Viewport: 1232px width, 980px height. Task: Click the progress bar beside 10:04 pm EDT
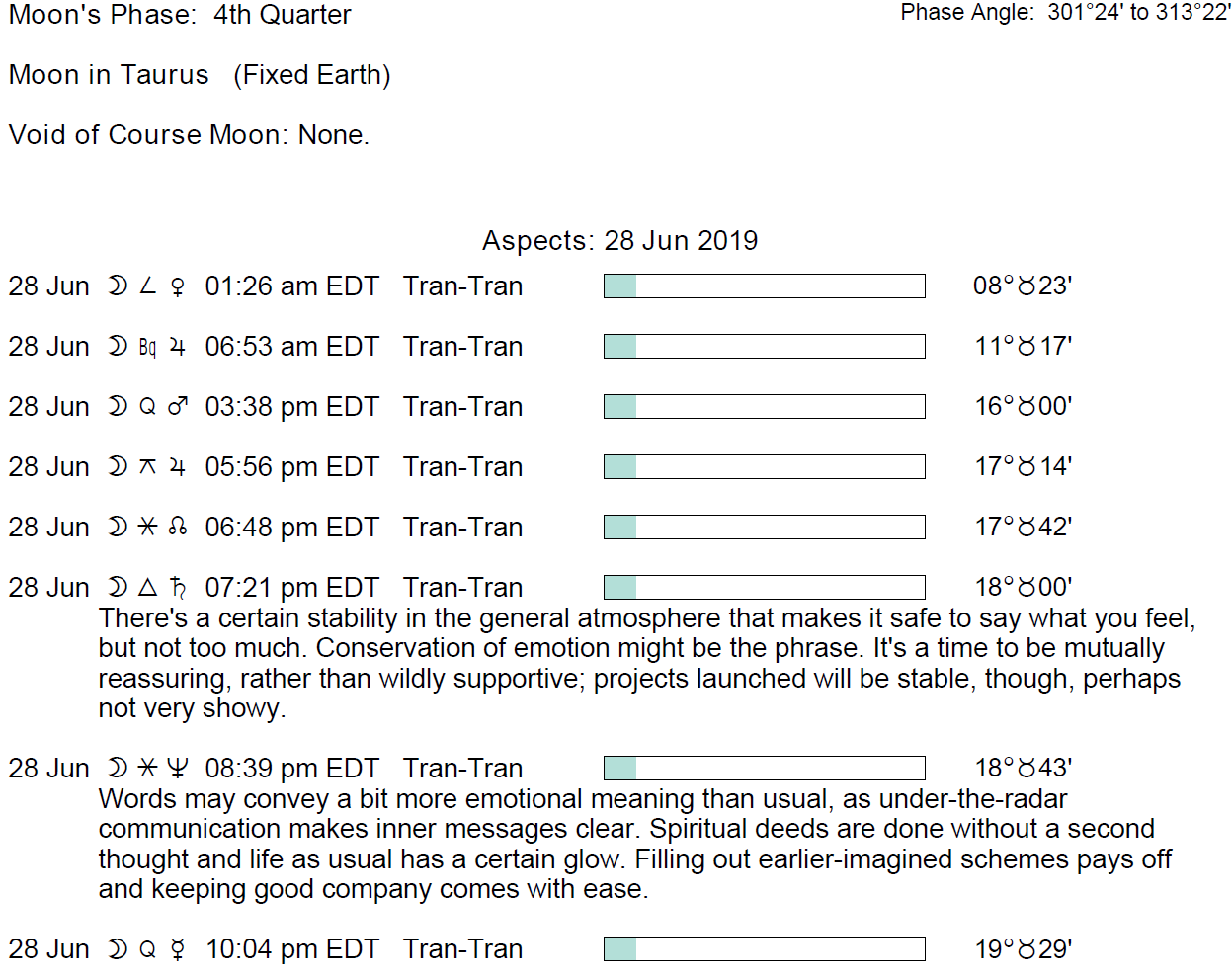(764, 949)
